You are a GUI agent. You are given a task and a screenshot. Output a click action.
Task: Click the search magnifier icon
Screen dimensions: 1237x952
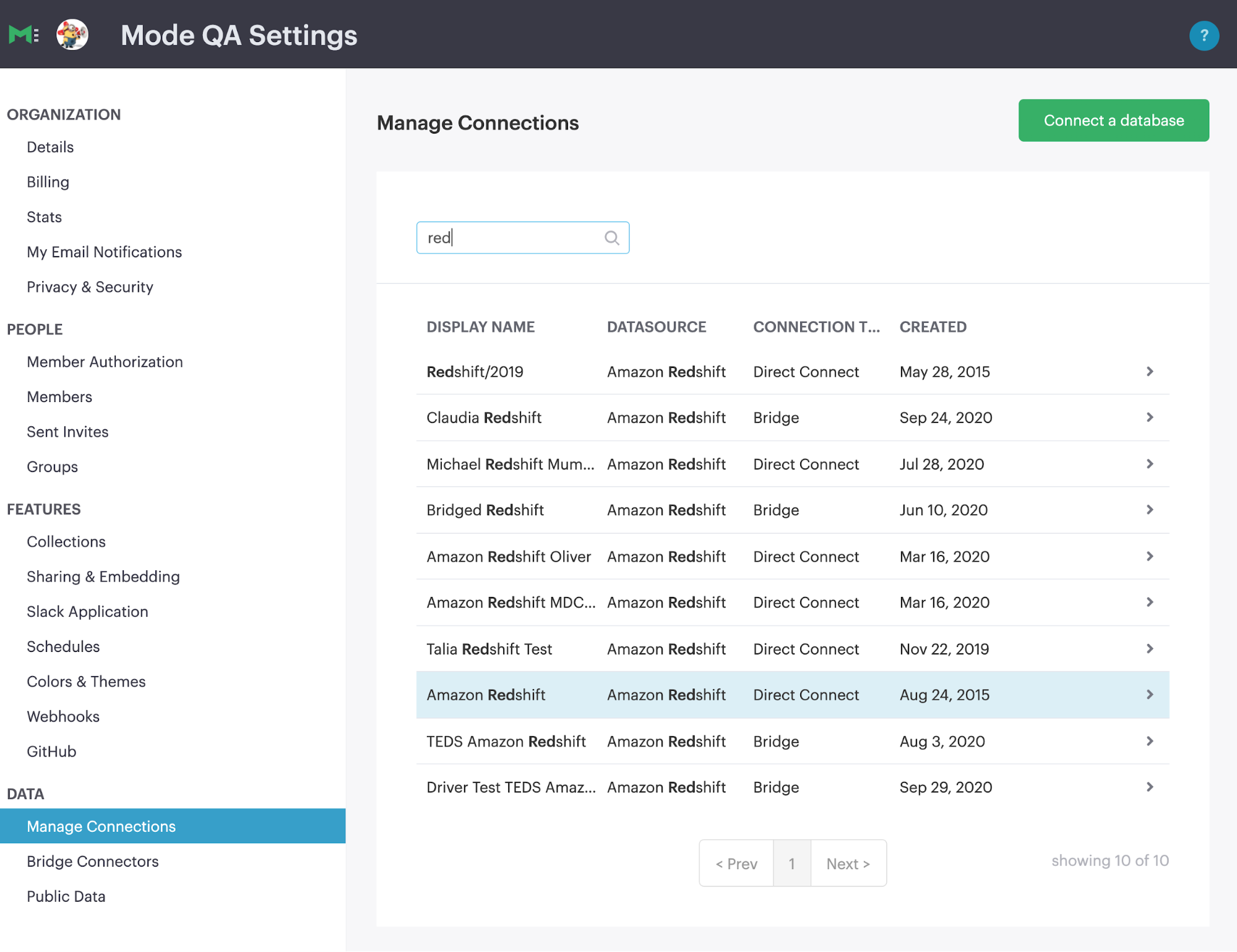pos(611,238)
